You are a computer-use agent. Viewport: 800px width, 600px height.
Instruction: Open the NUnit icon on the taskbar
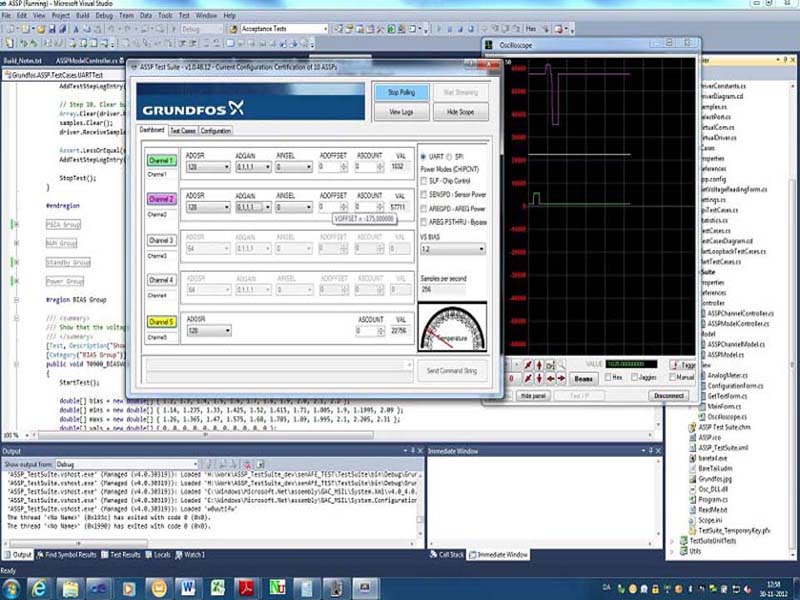277,588
